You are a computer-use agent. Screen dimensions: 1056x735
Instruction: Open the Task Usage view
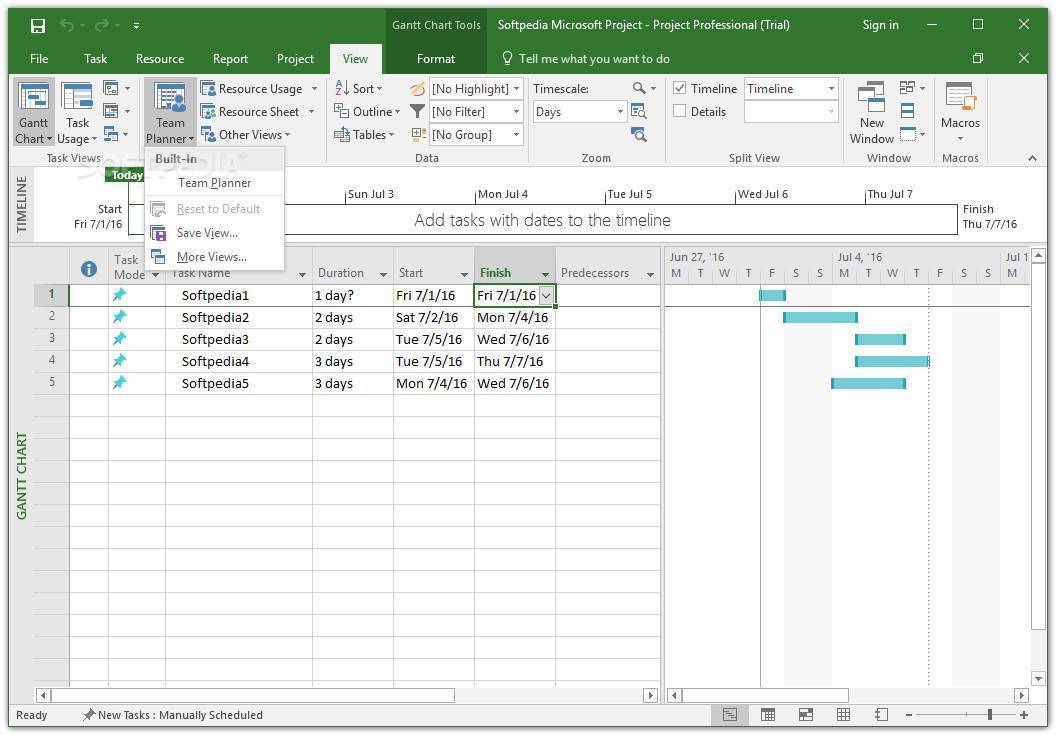click(x=76, y=105)
